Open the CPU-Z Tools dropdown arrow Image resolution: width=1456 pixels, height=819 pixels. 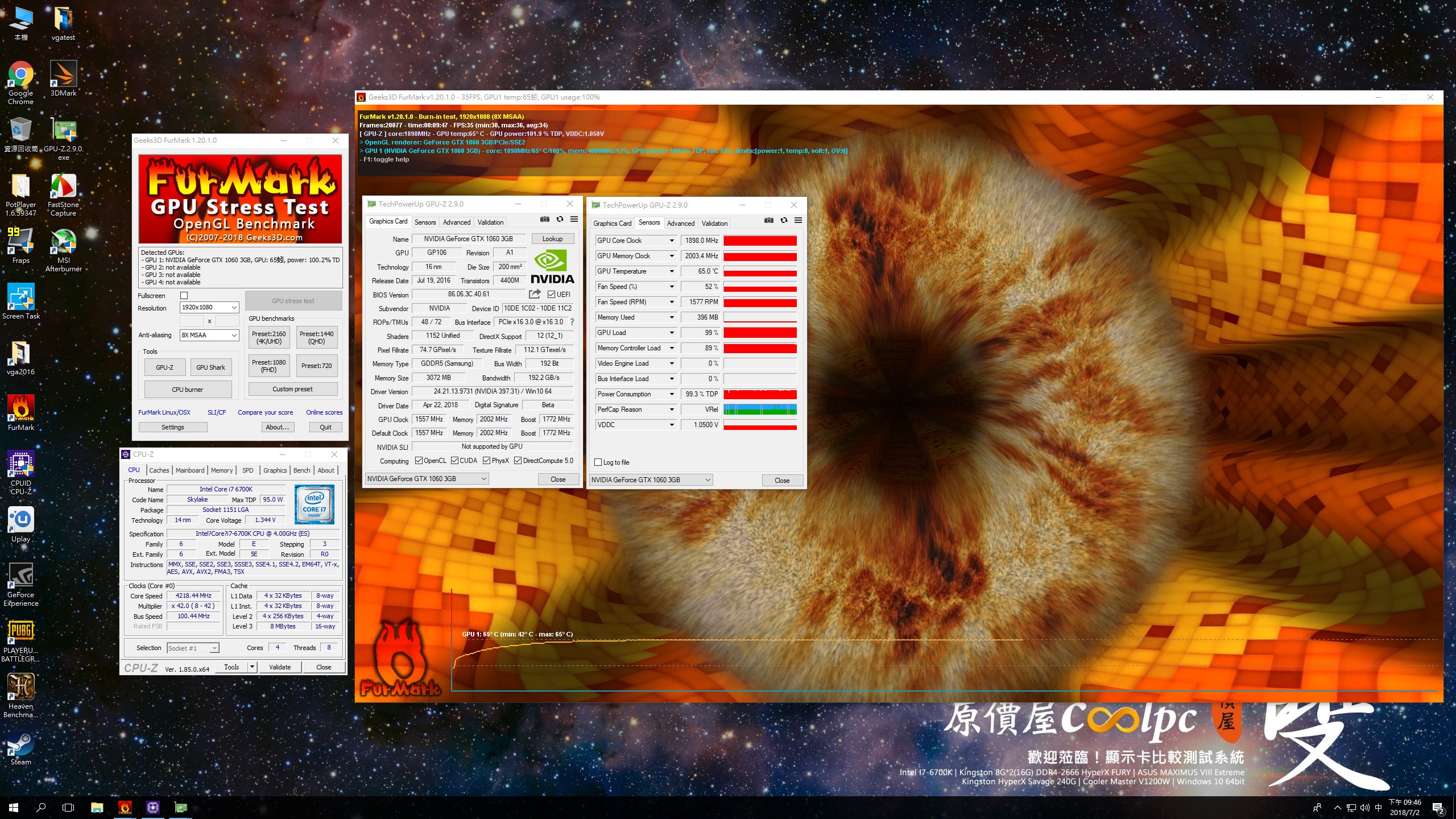(x=252, y=667)
